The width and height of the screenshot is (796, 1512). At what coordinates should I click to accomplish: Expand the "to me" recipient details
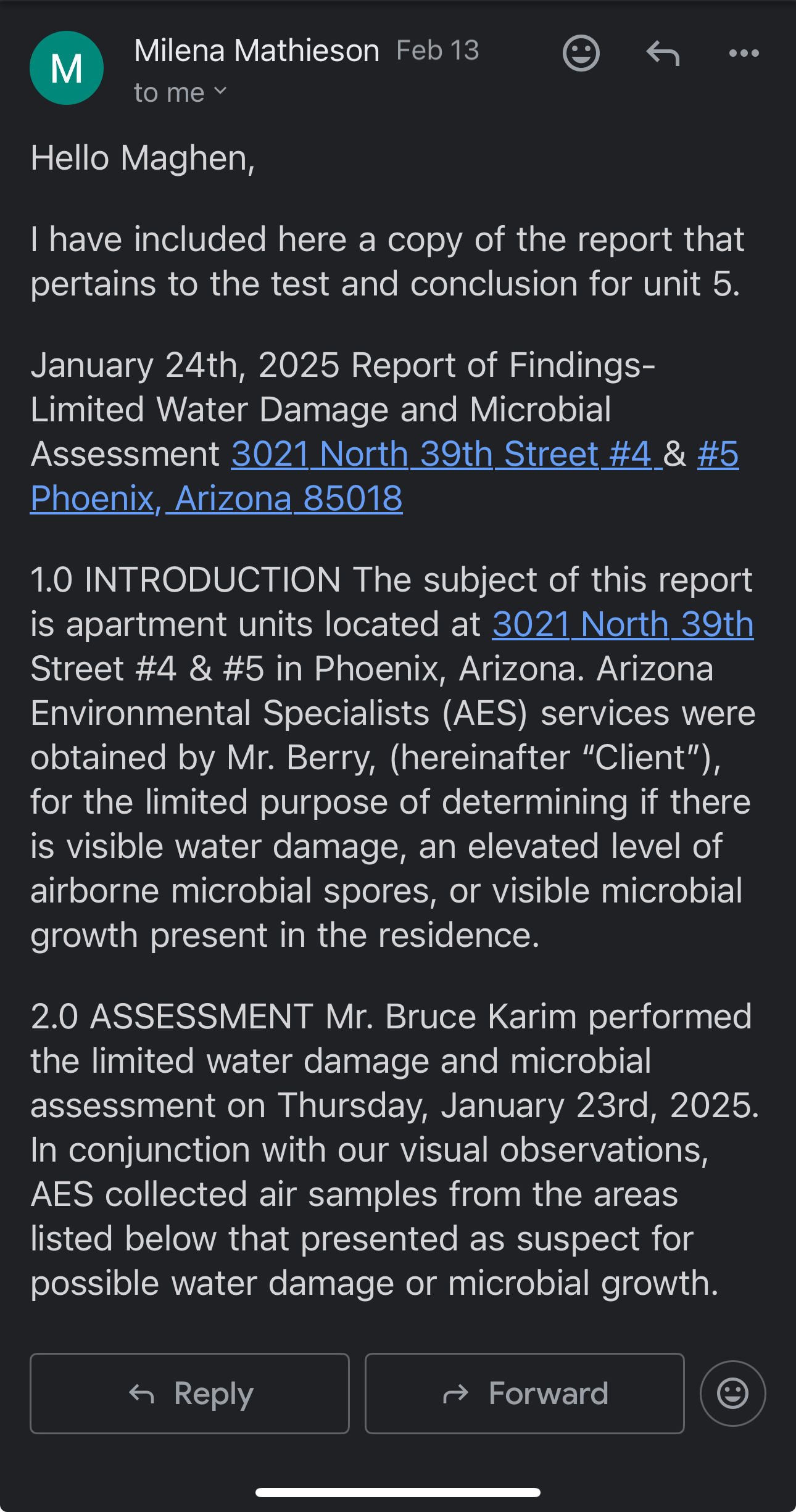pos(180,93)
